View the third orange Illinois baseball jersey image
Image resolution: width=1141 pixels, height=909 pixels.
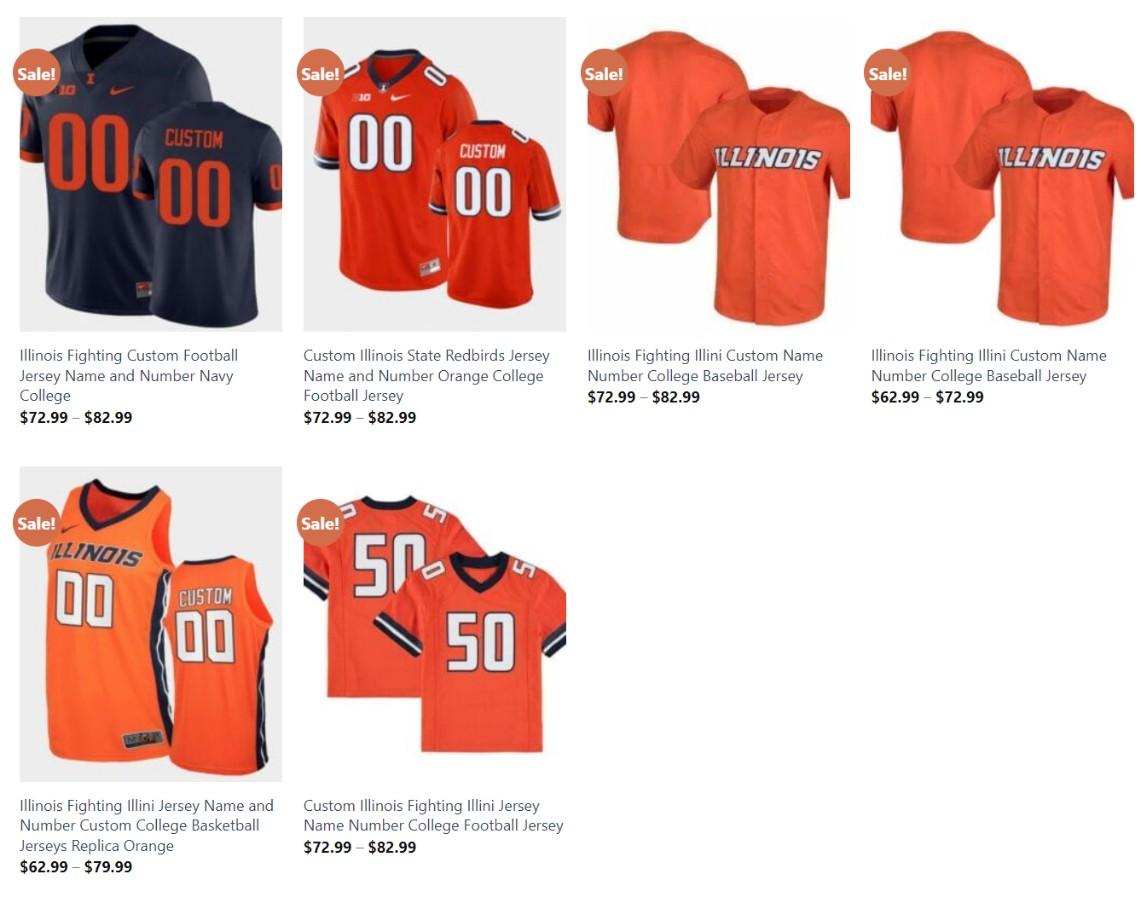(x=718, y=175)
